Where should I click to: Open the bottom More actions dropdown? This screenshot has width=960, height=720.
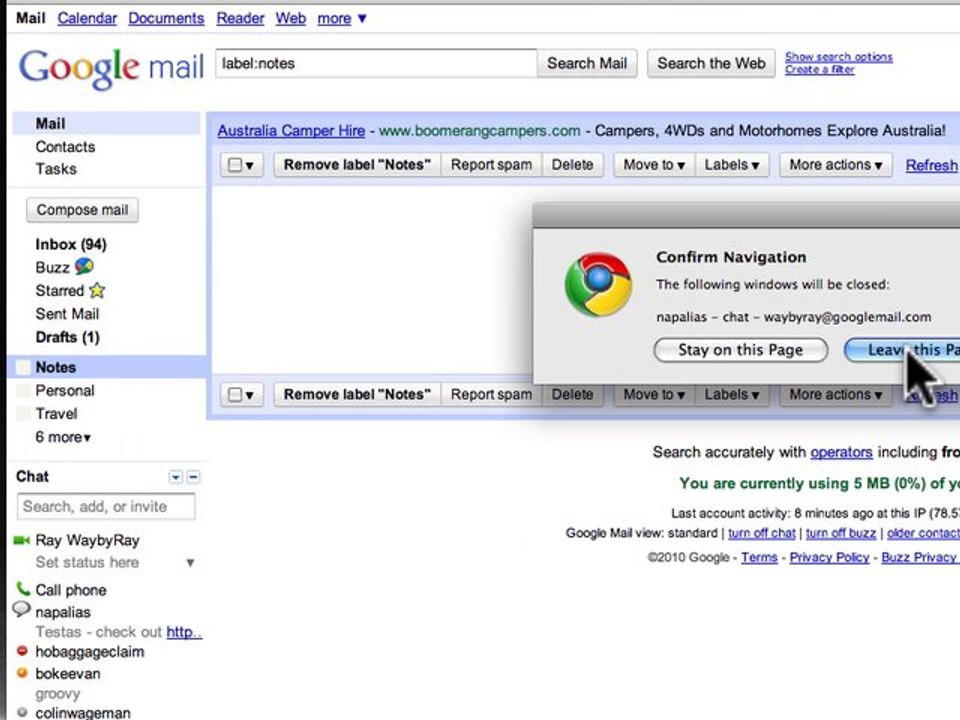[835, 394]
